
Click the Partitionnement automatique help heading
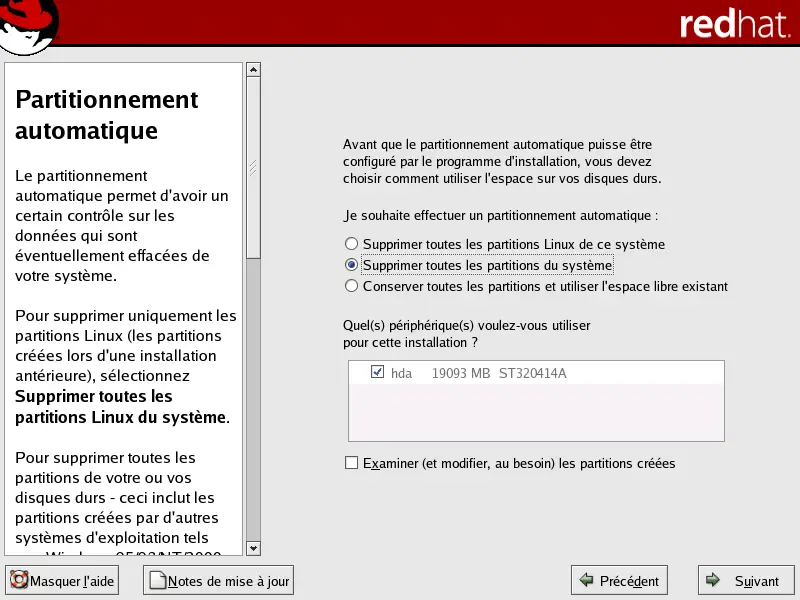tap(107, 115)
